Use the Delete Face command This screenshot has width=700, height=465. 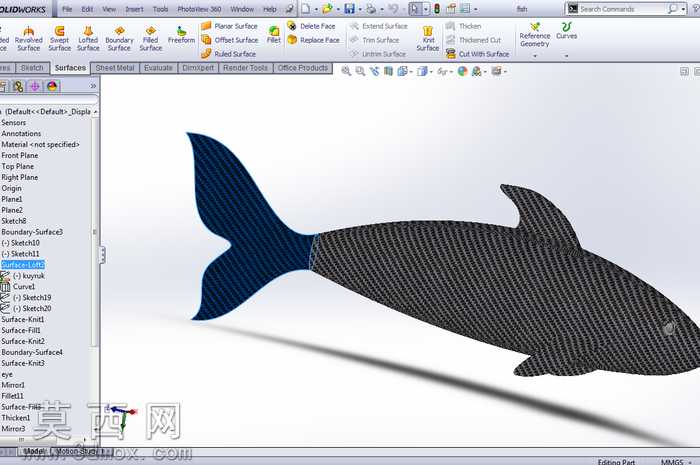coord(311,26)
